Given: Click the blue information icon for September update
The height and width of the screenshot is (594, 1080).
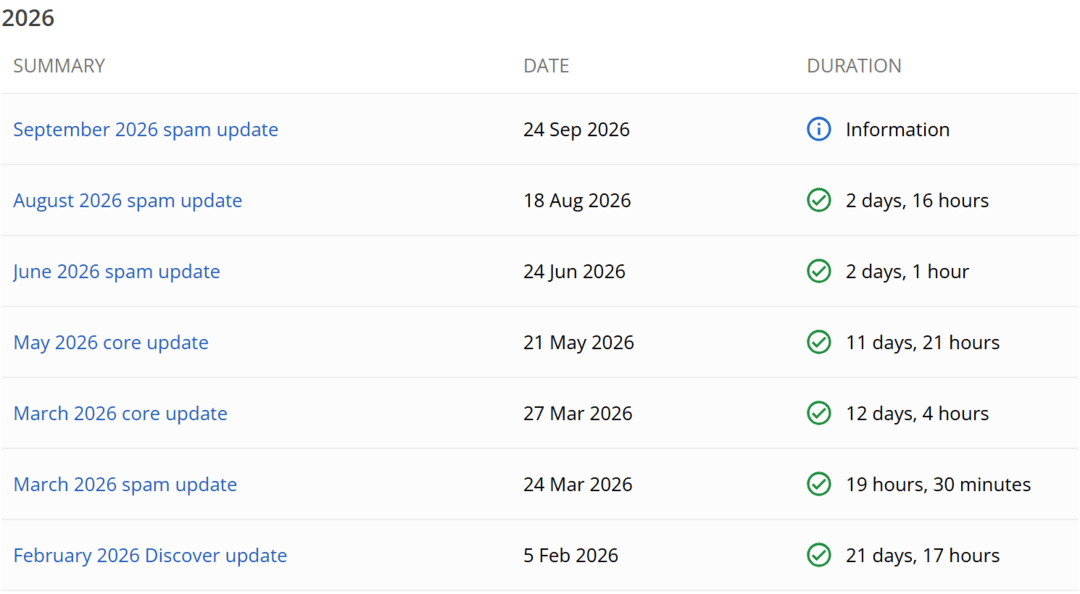Looking at the screenshot, I should pyautogui.click(x=818, y=129).
